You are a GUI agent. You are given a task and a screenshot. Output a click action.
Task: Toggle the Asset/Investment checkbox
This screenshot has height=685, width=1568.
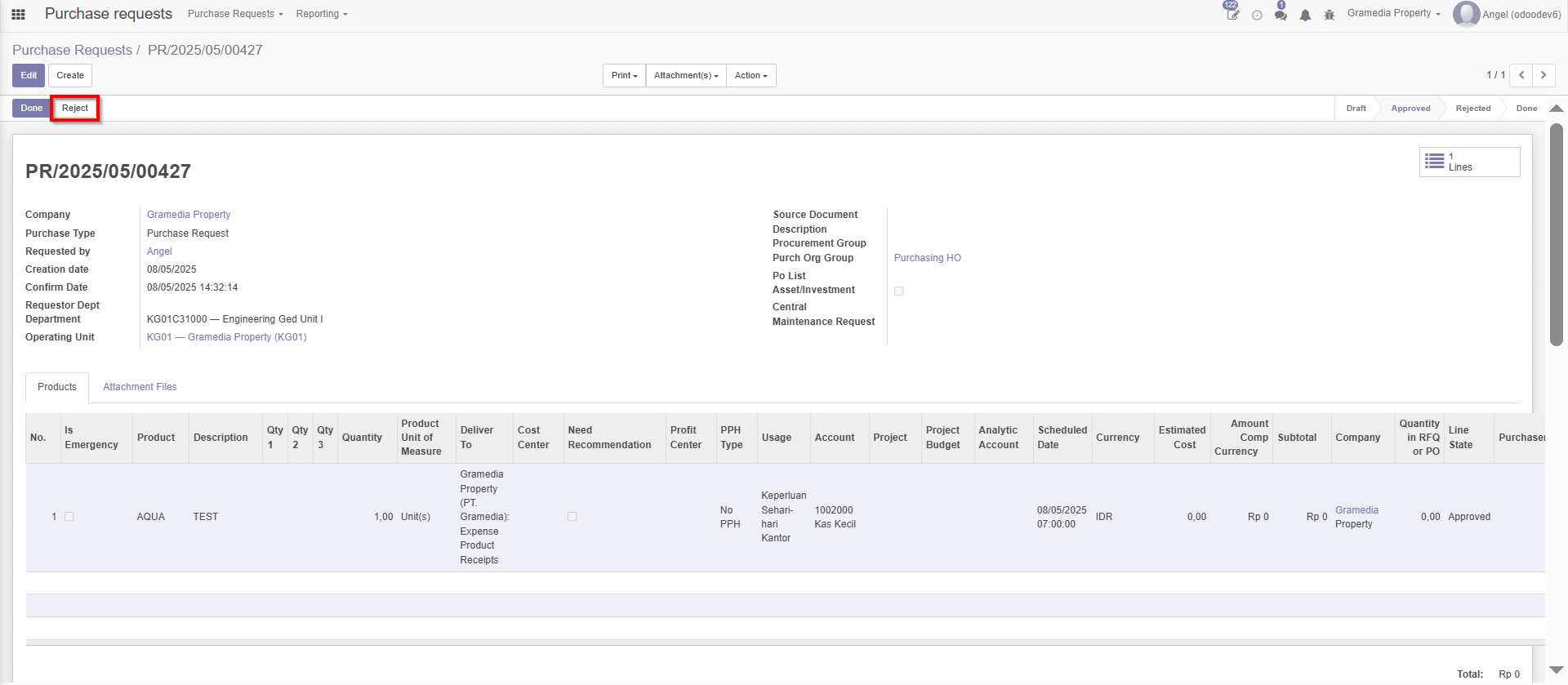coord(899,291)
